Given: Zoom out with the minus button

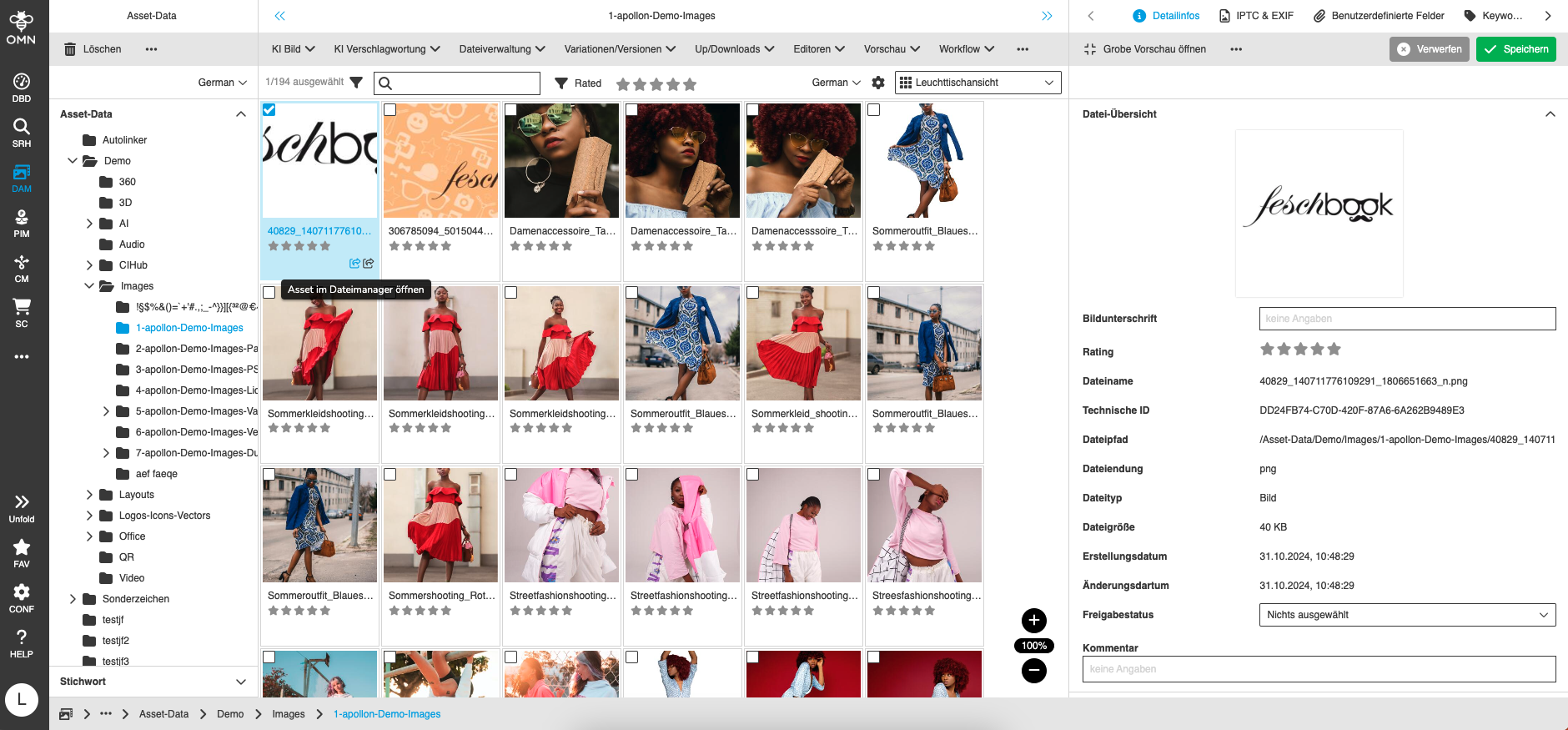Looking at the screenshot, I should tap(1033, 670).
